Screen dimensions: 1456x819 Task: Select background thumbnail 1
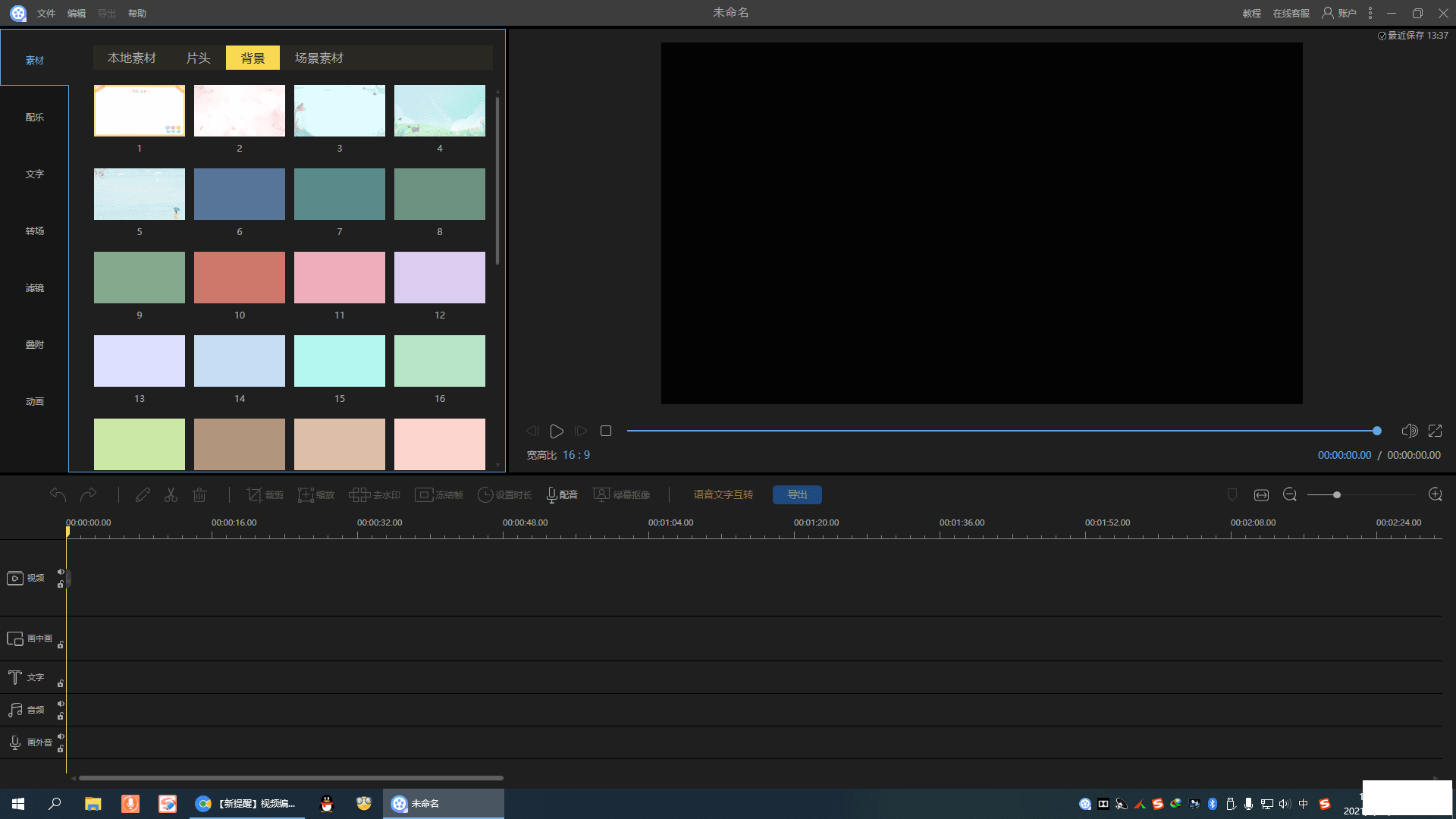[140, 111]
